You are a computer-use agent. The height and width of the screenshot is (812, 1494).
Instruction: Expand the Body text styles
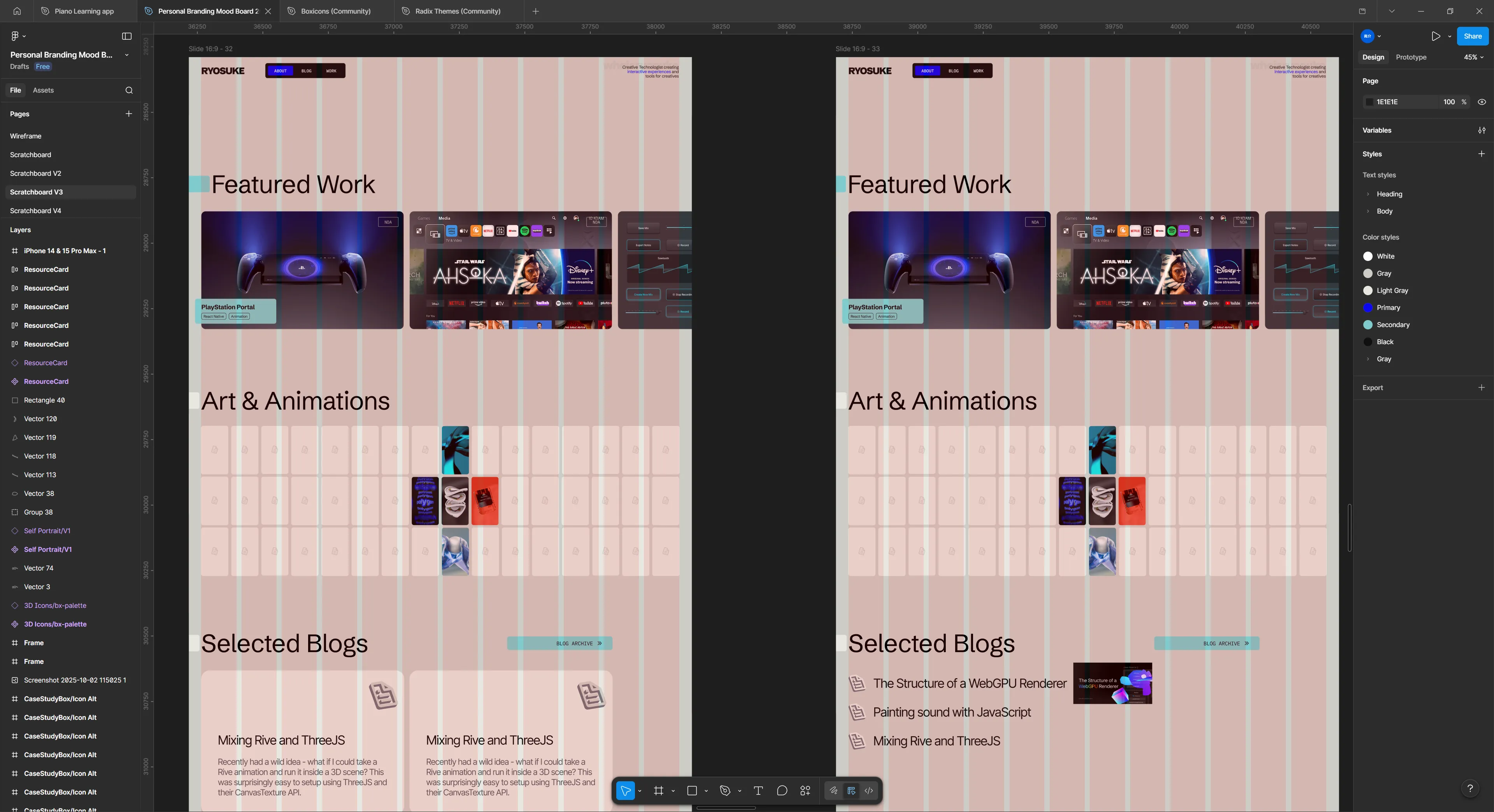click(x=1369, y=211)
